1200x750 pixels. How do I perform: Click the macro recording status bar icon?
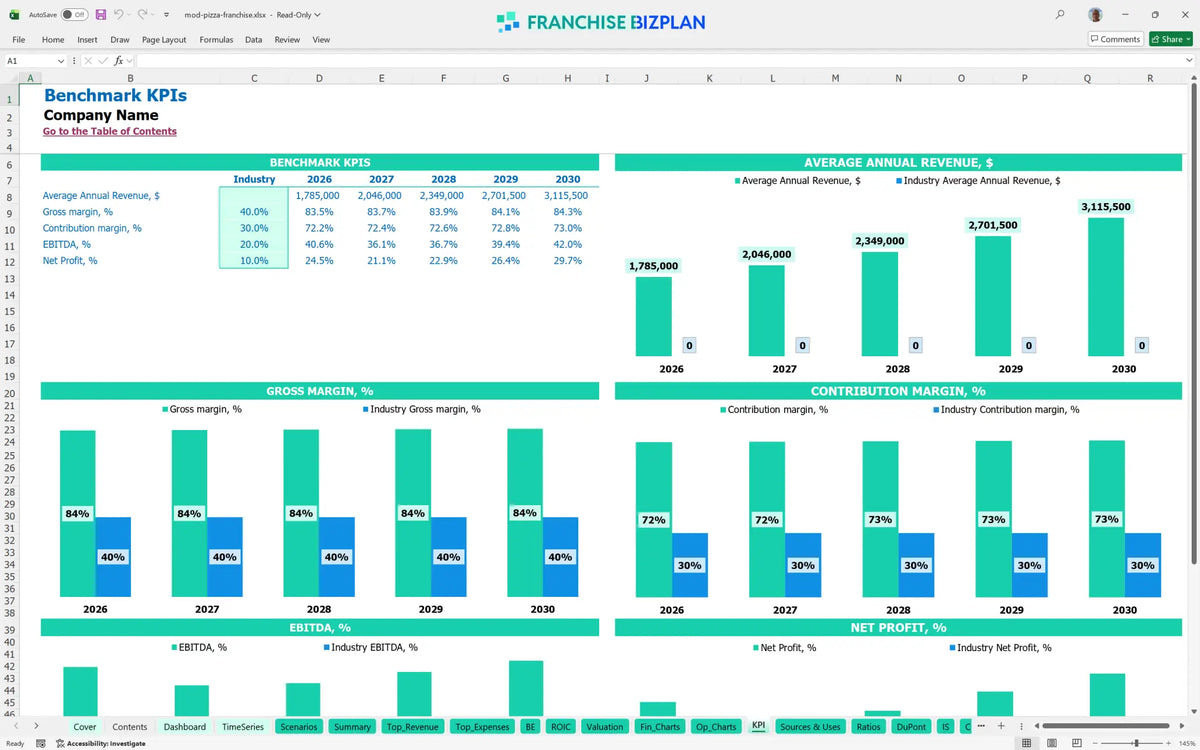pos(41,743)
